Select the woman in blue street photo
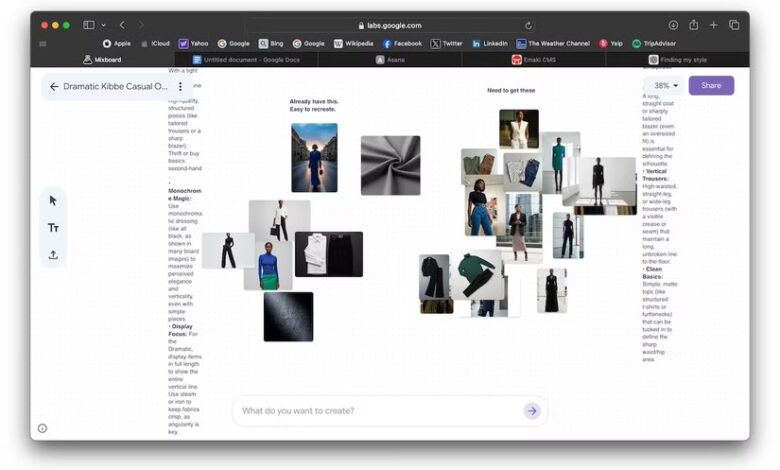 click(314, 157)
